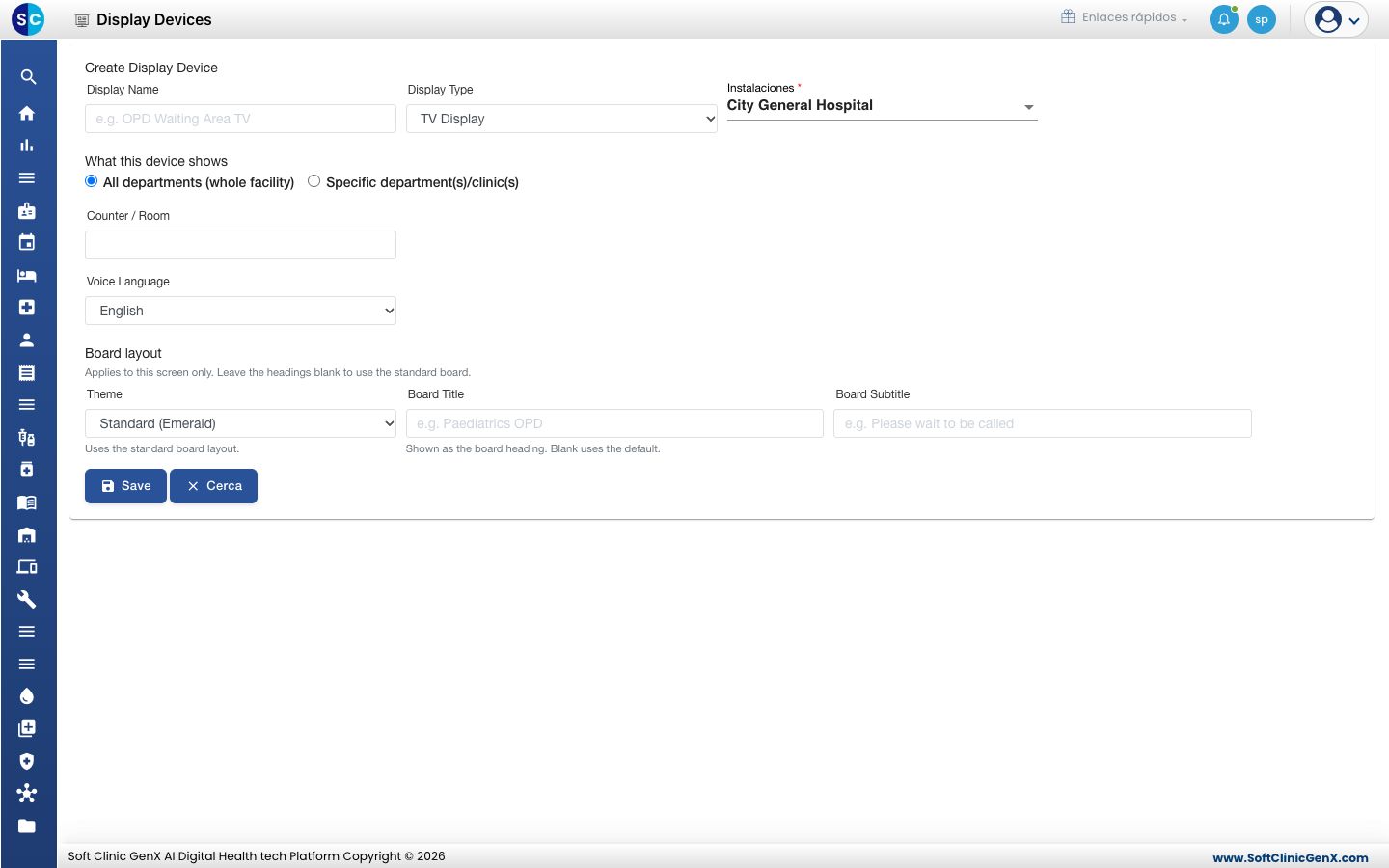
Task: Open the wrench settings icon
Action: pos(27,599)
